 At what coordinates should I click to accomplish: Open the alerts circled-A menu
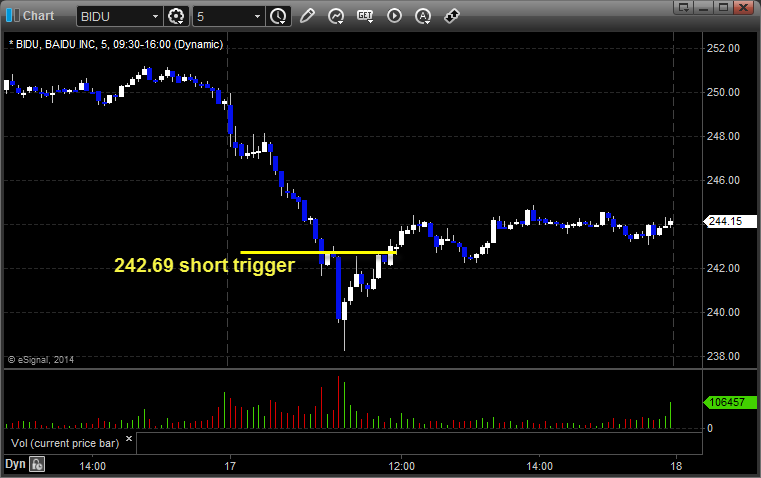click(423, 16)
